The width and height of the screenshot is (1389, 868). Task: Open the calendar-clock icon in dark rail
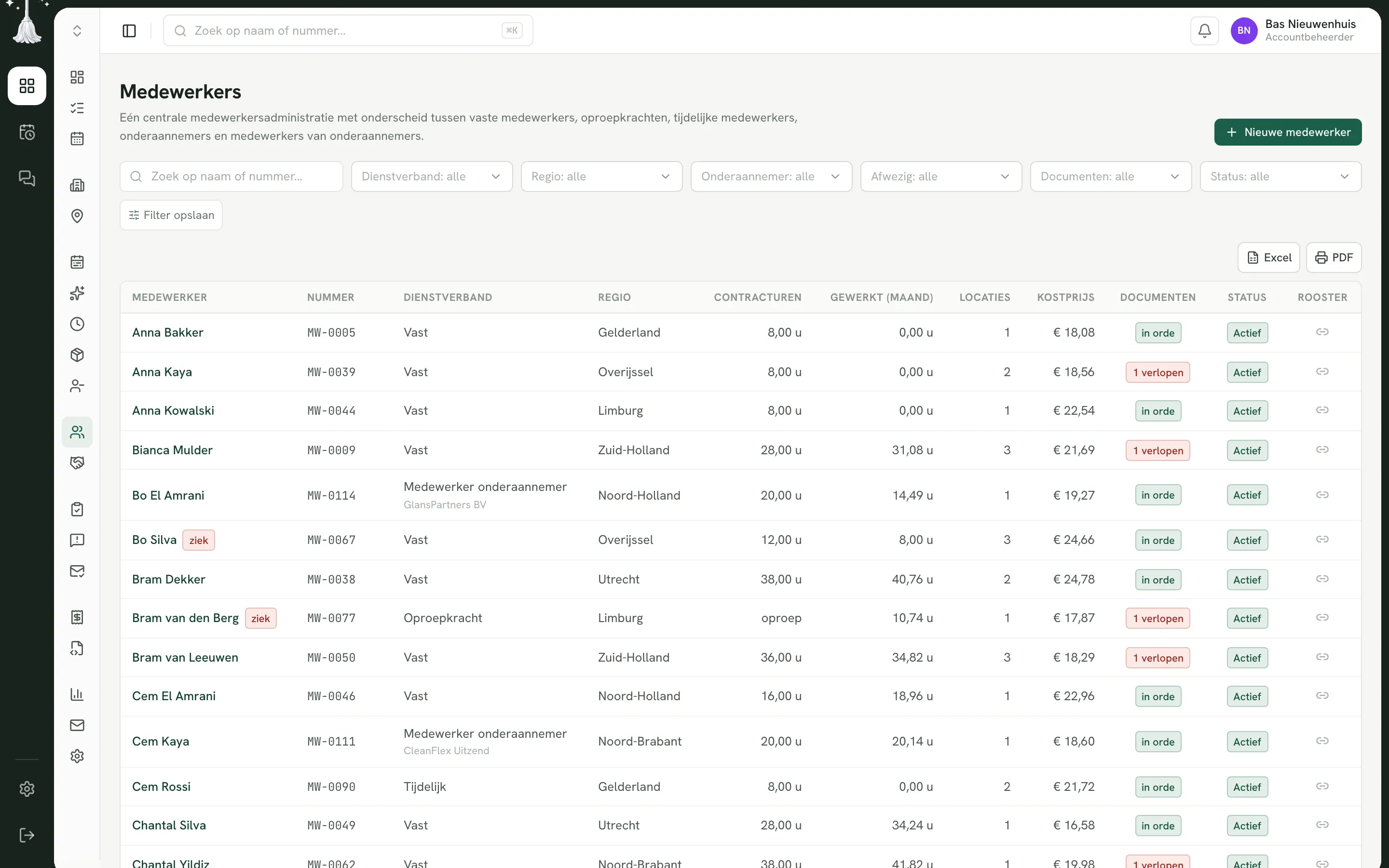coord(27,132)
